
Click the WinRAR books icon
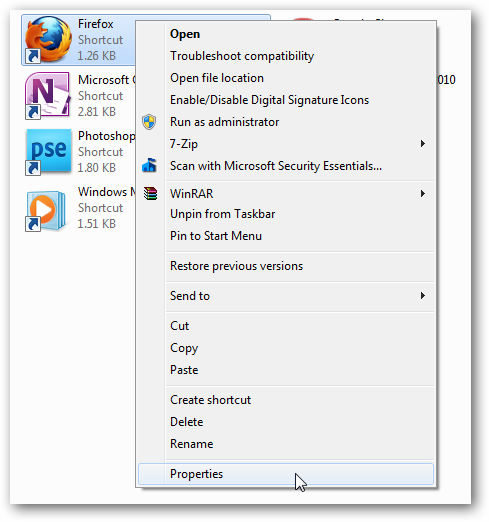150,193
